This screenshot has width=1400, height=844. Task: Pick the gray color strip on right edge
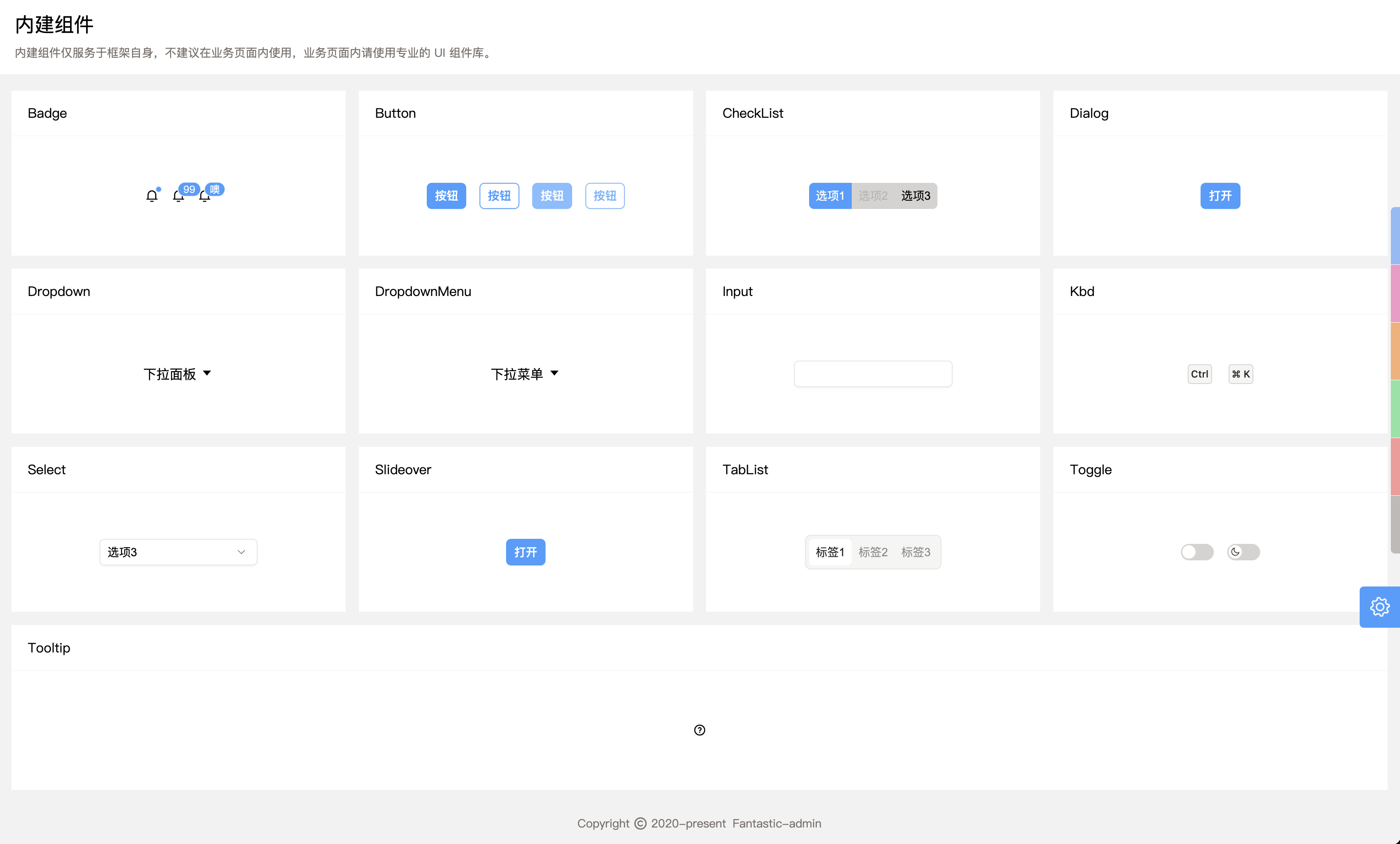[1395, 524]
